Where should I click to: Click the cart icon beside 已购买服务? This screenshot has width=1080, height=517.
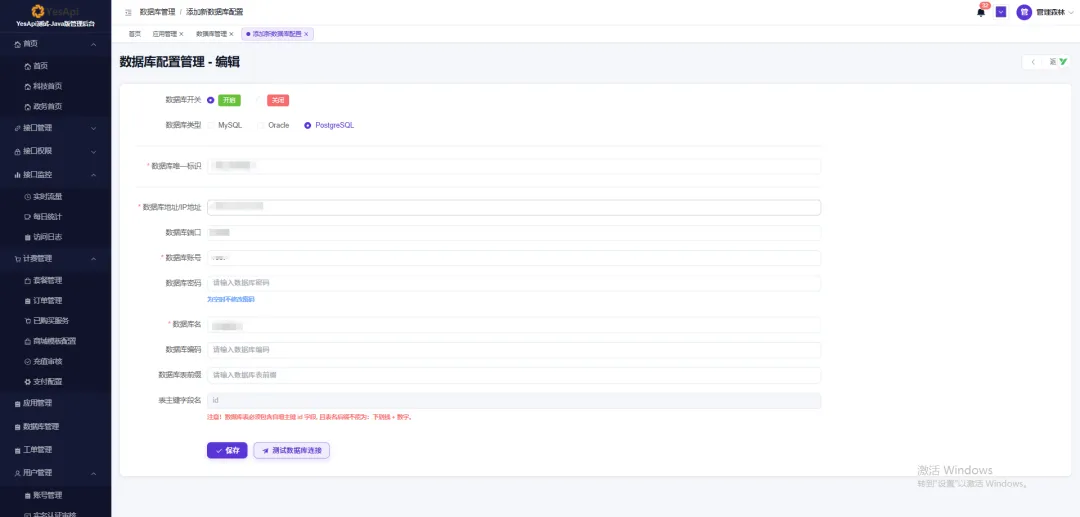pos(28,321)
